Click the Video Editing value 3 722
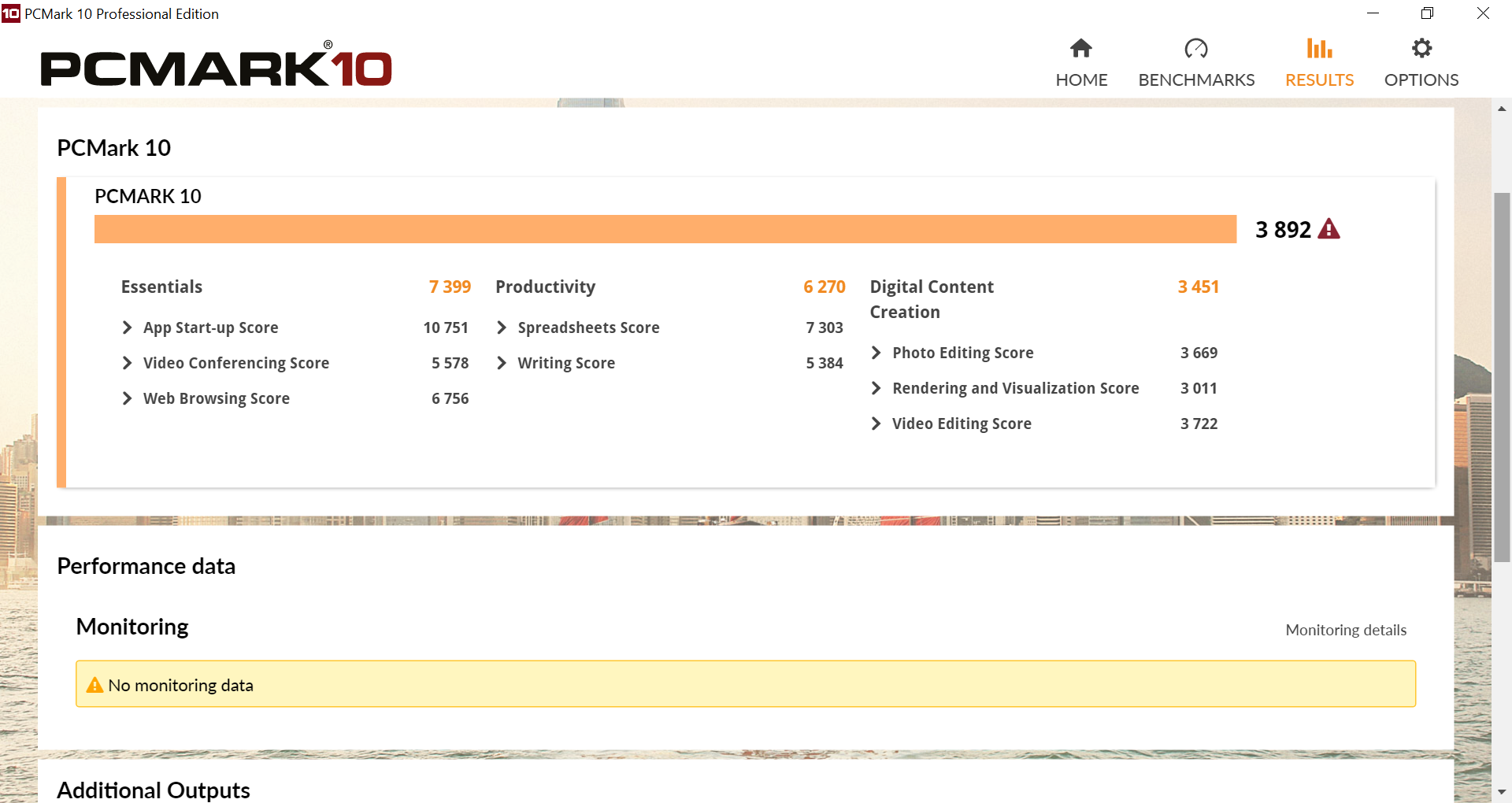The height and width of the screenshot is (803, 1512). click(x=1199, y=424)
